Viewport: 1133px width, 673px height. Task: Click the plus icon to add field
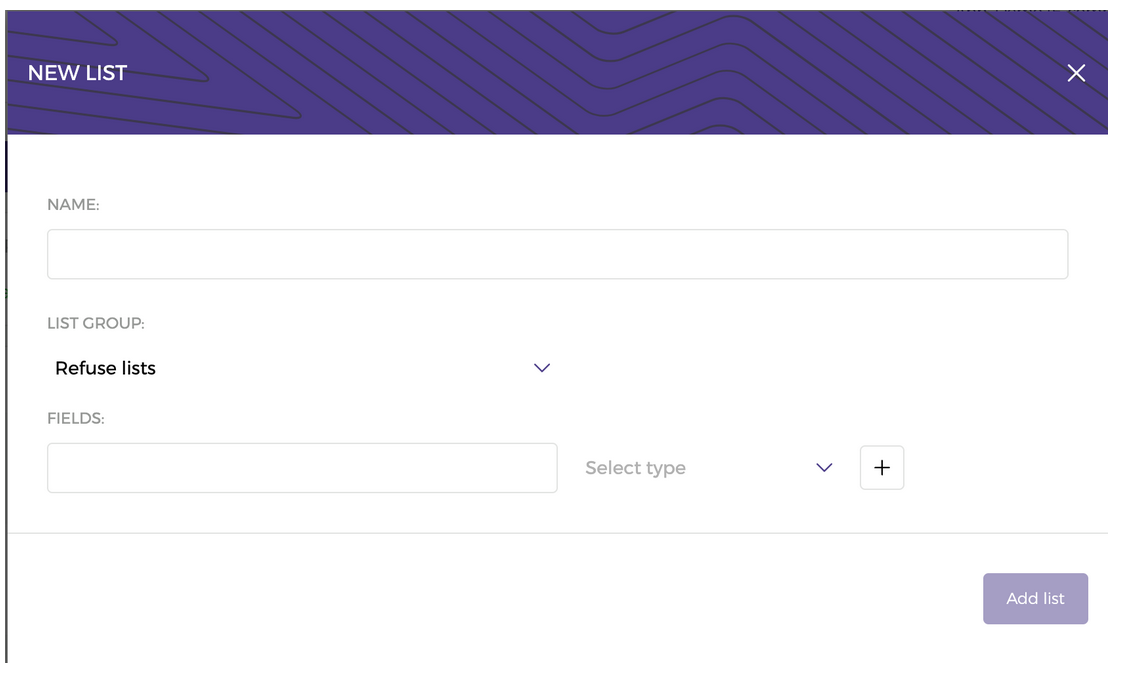[x=882, y=468]
